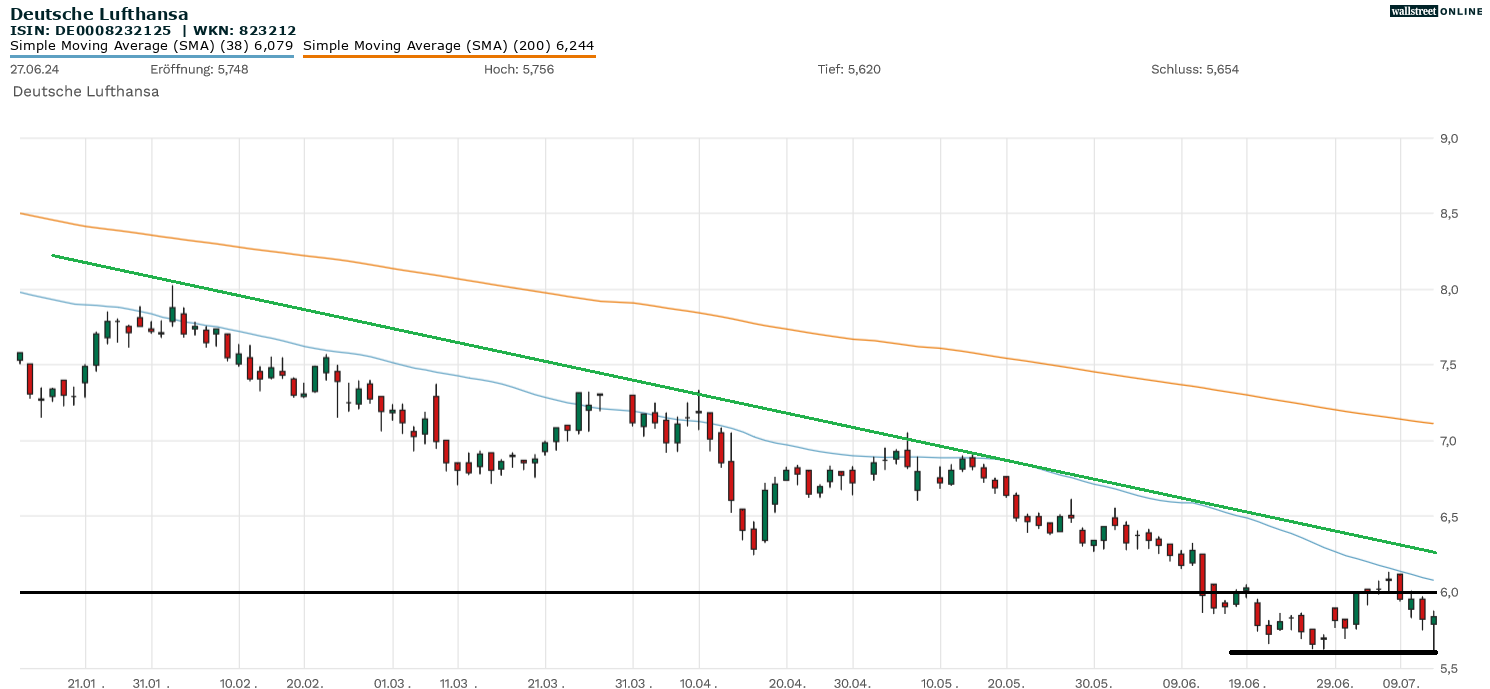Click the 10.02. date axis label

(238, 683)
